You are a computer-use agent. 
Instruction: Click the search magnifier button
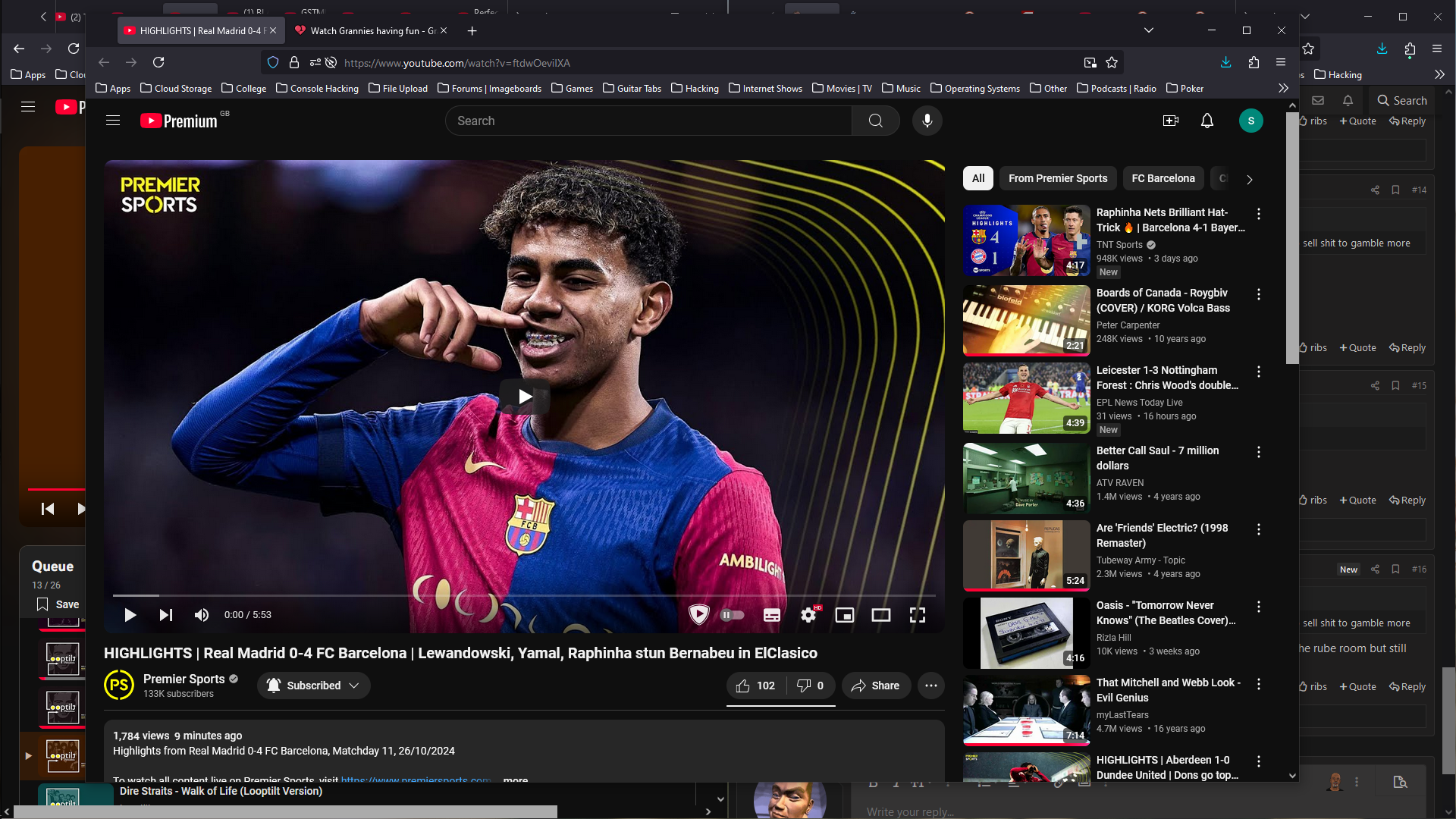click(x=875, y=121)
